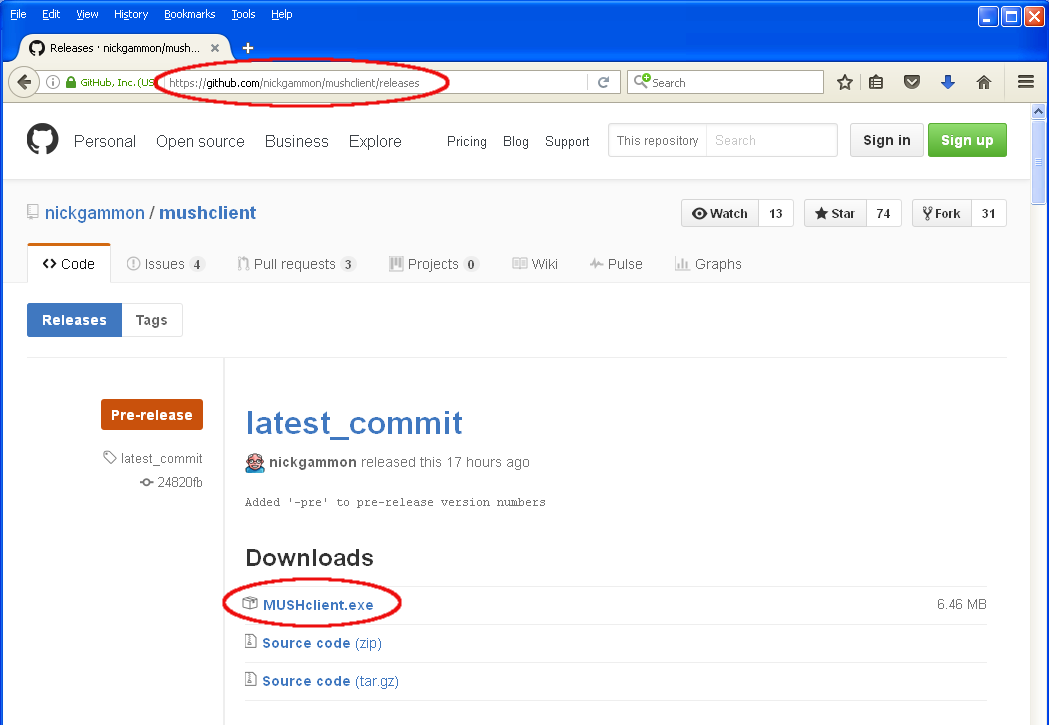Open the Projects tab
Screen dimensions: 1049x725
(x=434, y=264)
